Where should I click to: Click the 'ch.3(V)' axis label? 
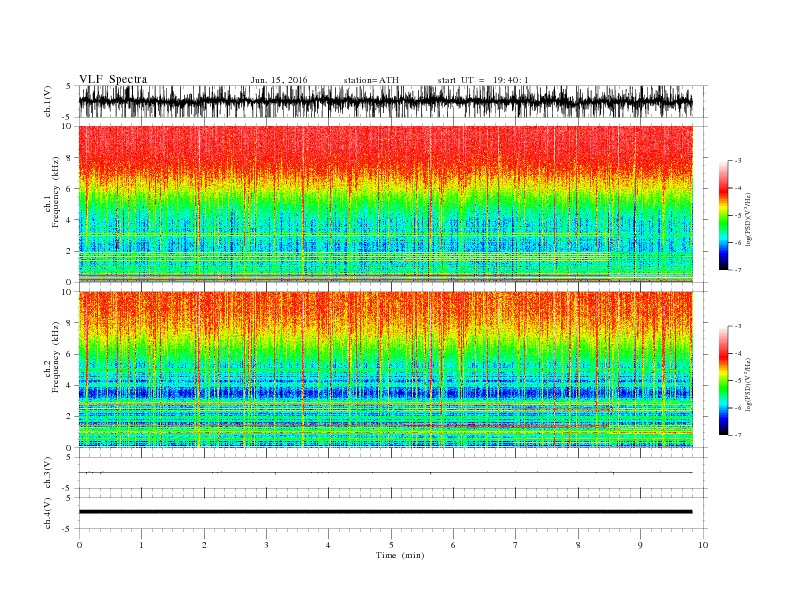coord(48,473)
